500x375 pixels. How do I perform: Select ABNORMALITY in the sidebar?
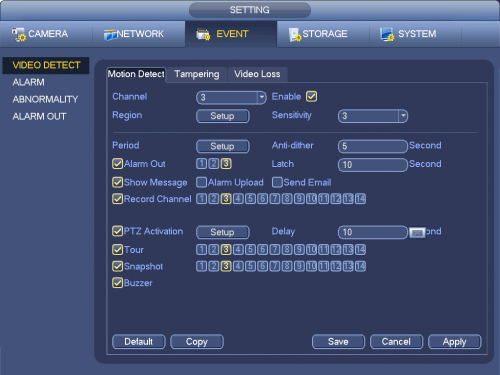[x=45, y=99]
